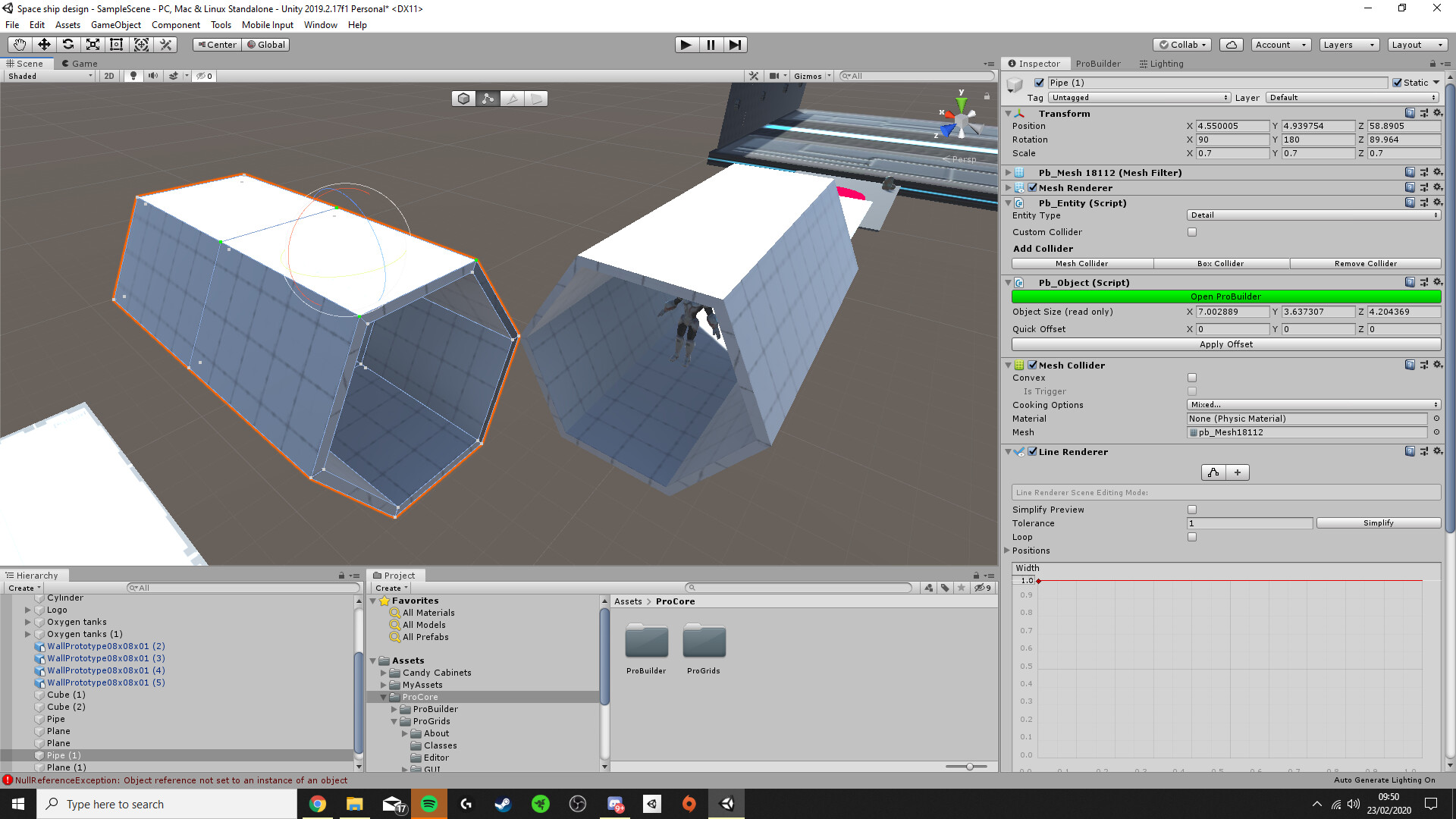Open the Entity Type dropdown
Screen dimensions: 1456x819
coord(1313,215)
